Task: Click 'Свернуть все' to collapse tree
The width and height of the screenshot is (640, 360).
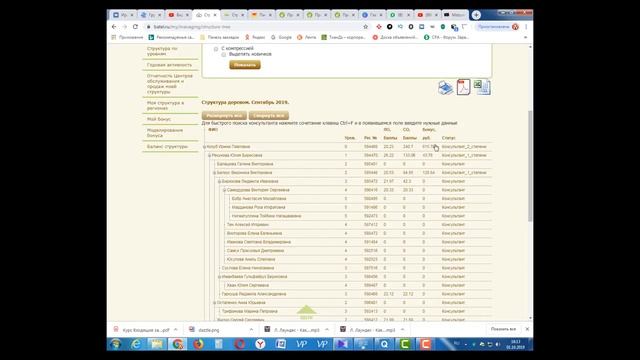Action: [269, 116]
